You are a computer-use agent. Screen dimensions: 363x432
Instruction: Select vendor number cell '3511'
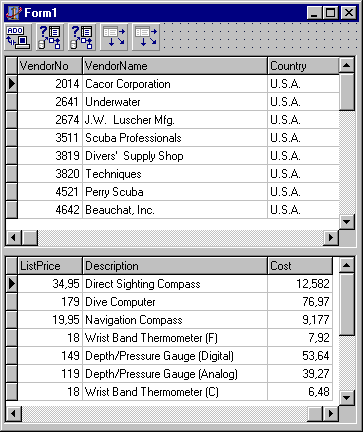click(x=50, y=138)
